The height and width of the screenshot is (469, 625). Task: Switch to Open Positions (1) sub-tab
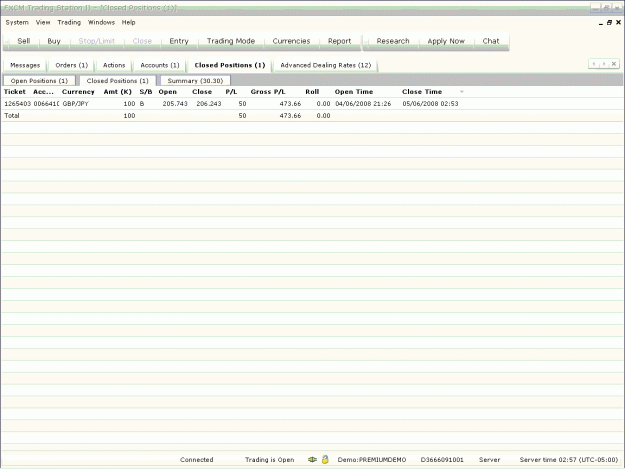[x=39, y=80]
